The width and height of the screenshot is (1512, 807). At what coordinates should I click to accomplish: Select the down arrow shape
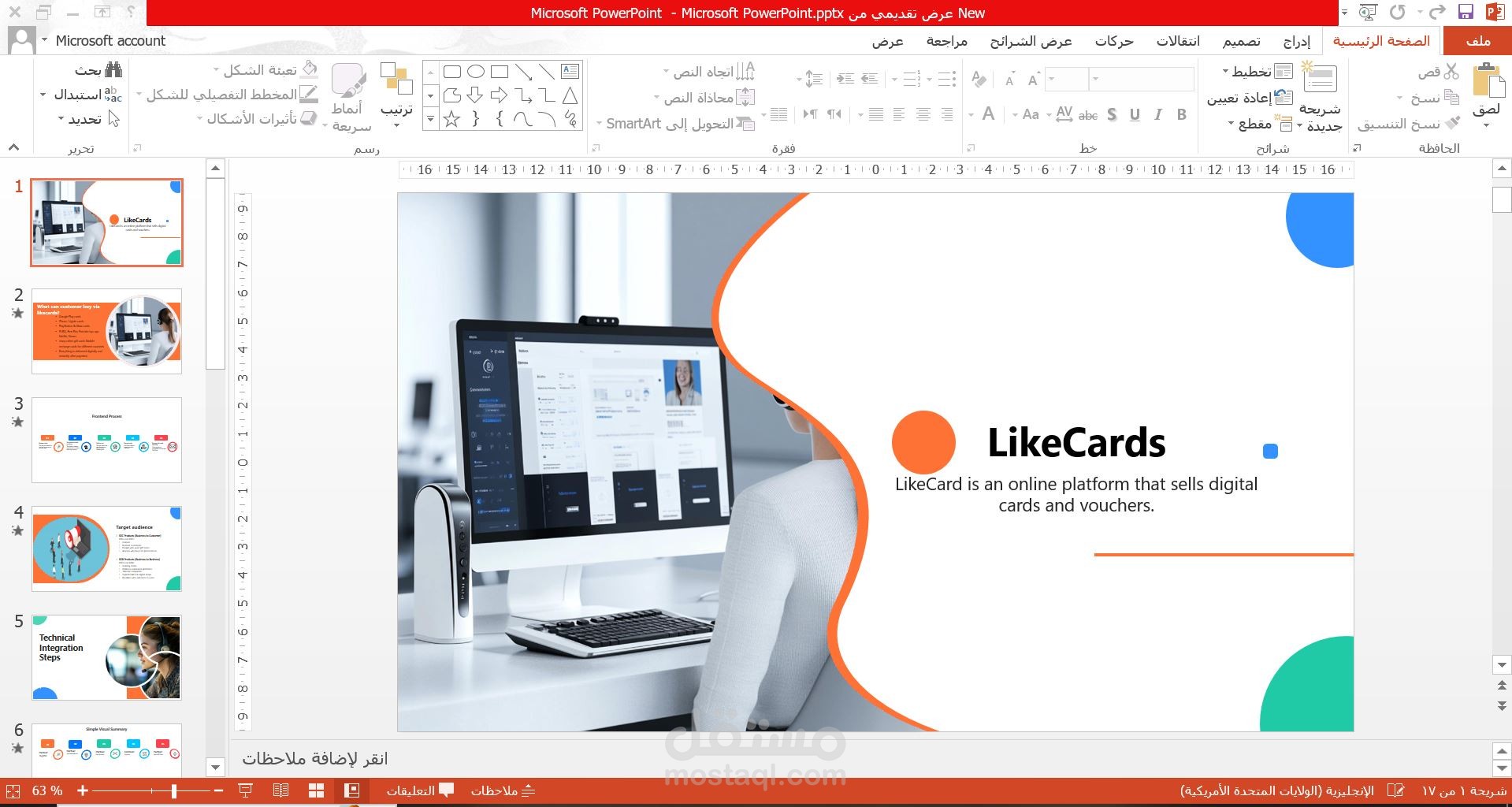475,95
